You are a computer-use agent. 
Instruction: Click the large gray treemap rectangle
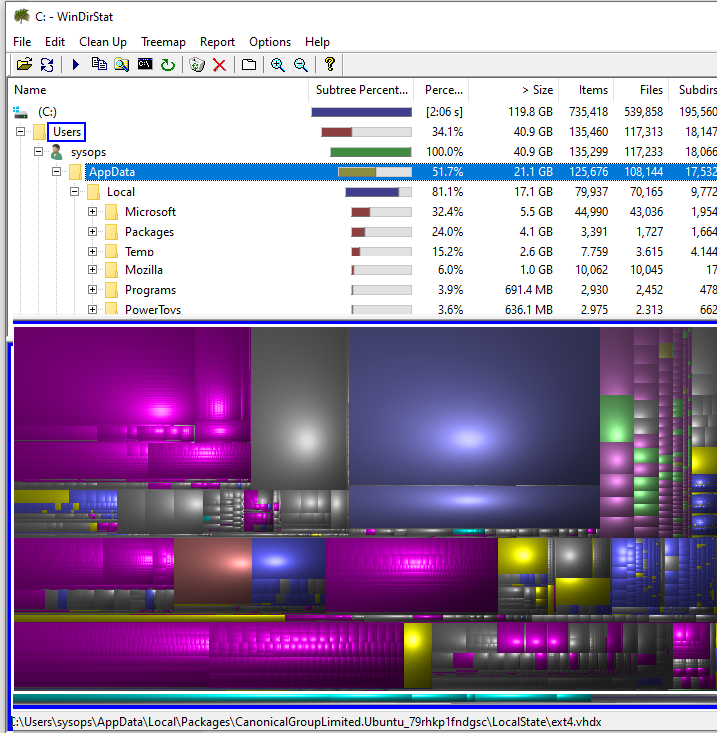(x=300, y=408)
